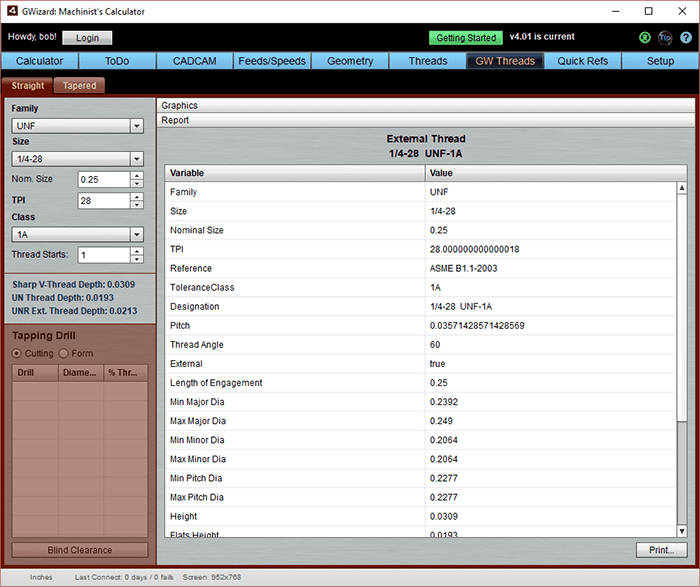Increase Nom. Size with up arrow
This screenshot has height=587, width=700.
(137, 176)
